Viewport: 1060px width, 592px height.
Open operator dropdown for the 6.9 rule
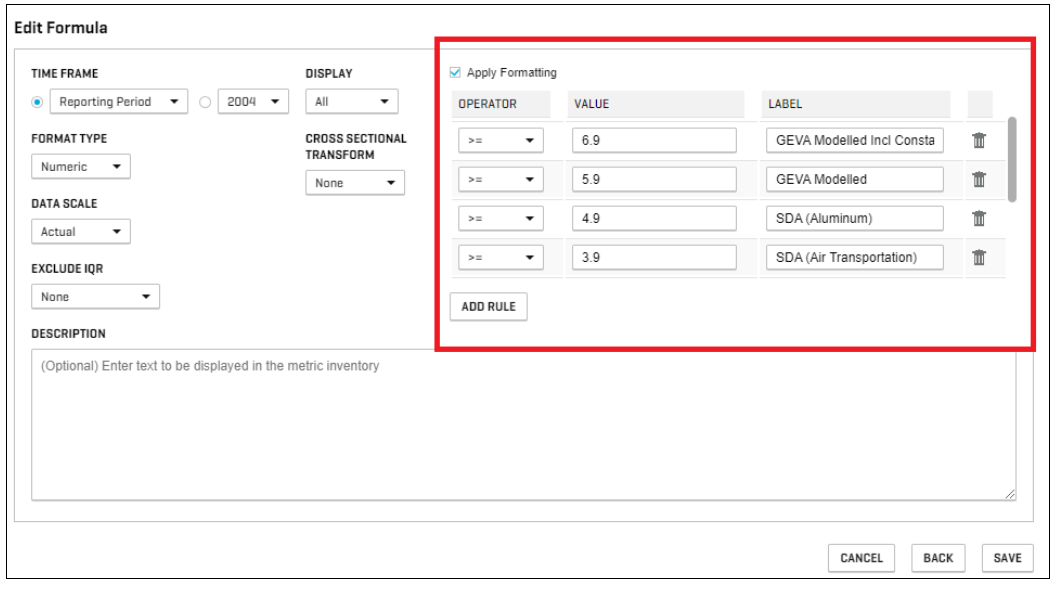point(501,141)
